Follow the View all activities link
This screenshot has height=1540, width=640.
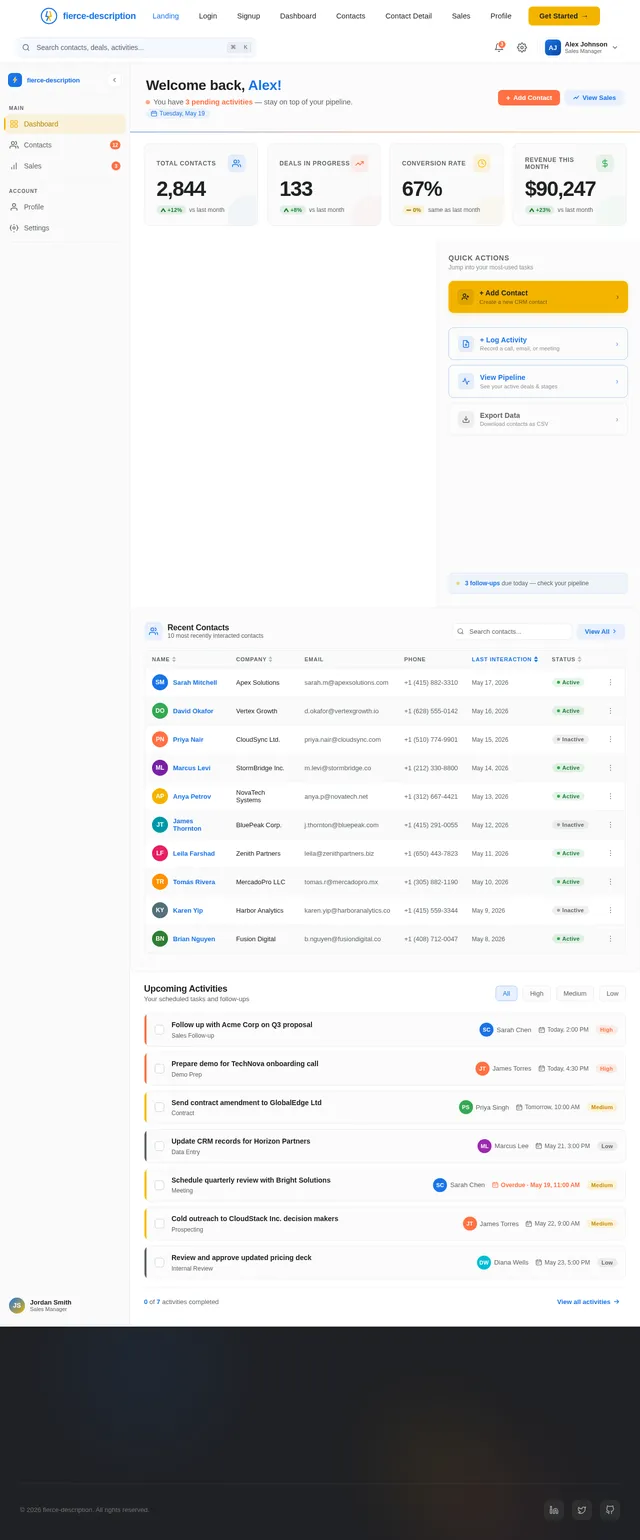coord(588,1302)
